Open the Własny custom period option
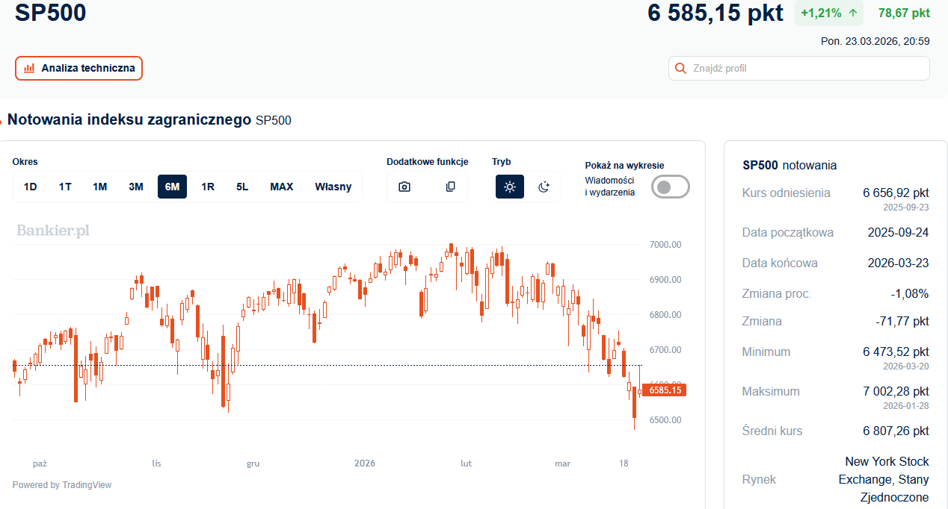Screen dimensions: 948x509 (x=333, y=187)
